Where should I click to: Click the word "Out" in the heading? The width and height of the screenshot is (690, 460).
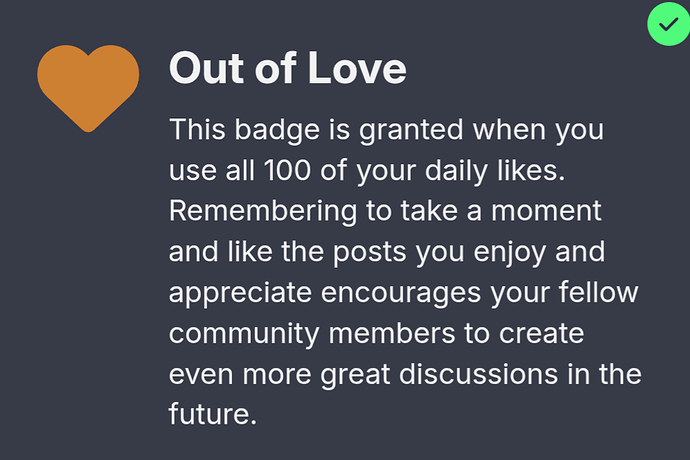tap(206, 68)
